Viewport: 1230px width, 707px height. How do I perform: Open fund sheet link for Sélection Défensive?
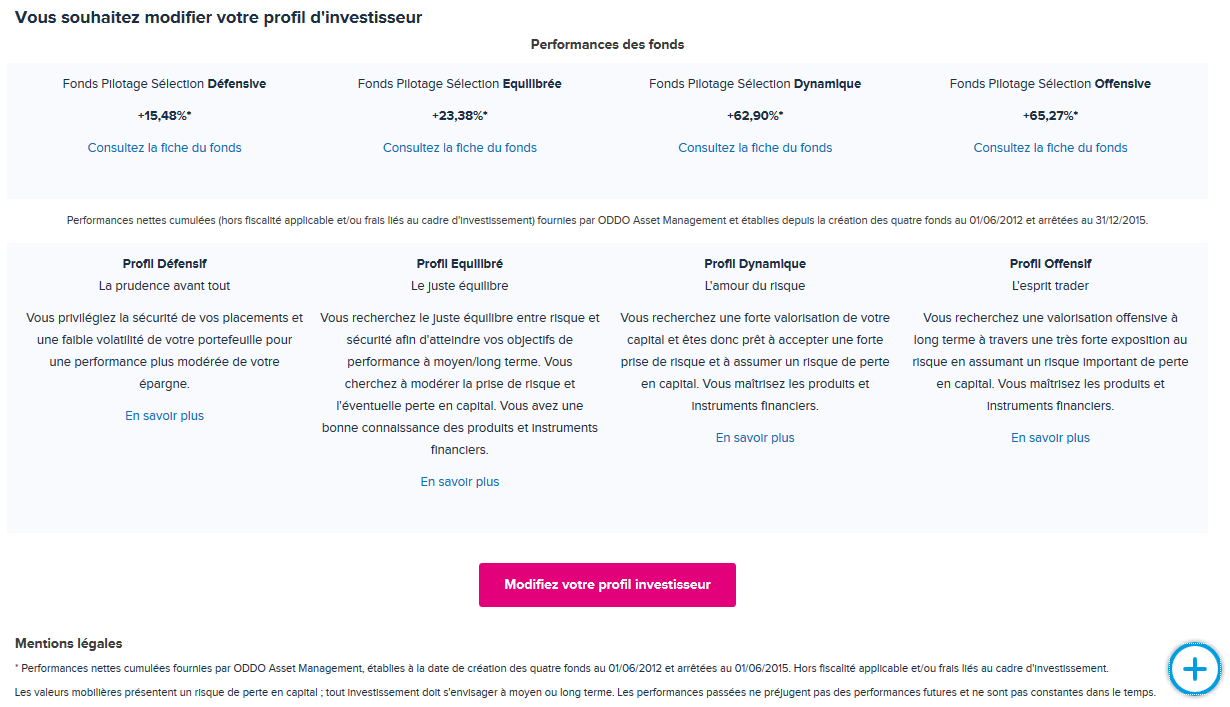(x=165, y=148)
